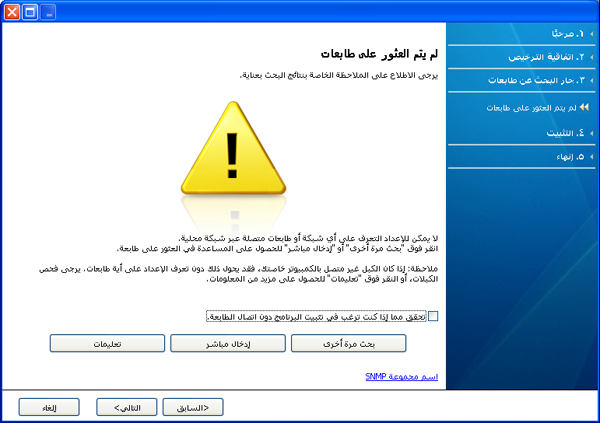Screen dimensions: 600x423
Task: Click the إدخال مباشر (Direct input) button
Action: pos(228,343)
